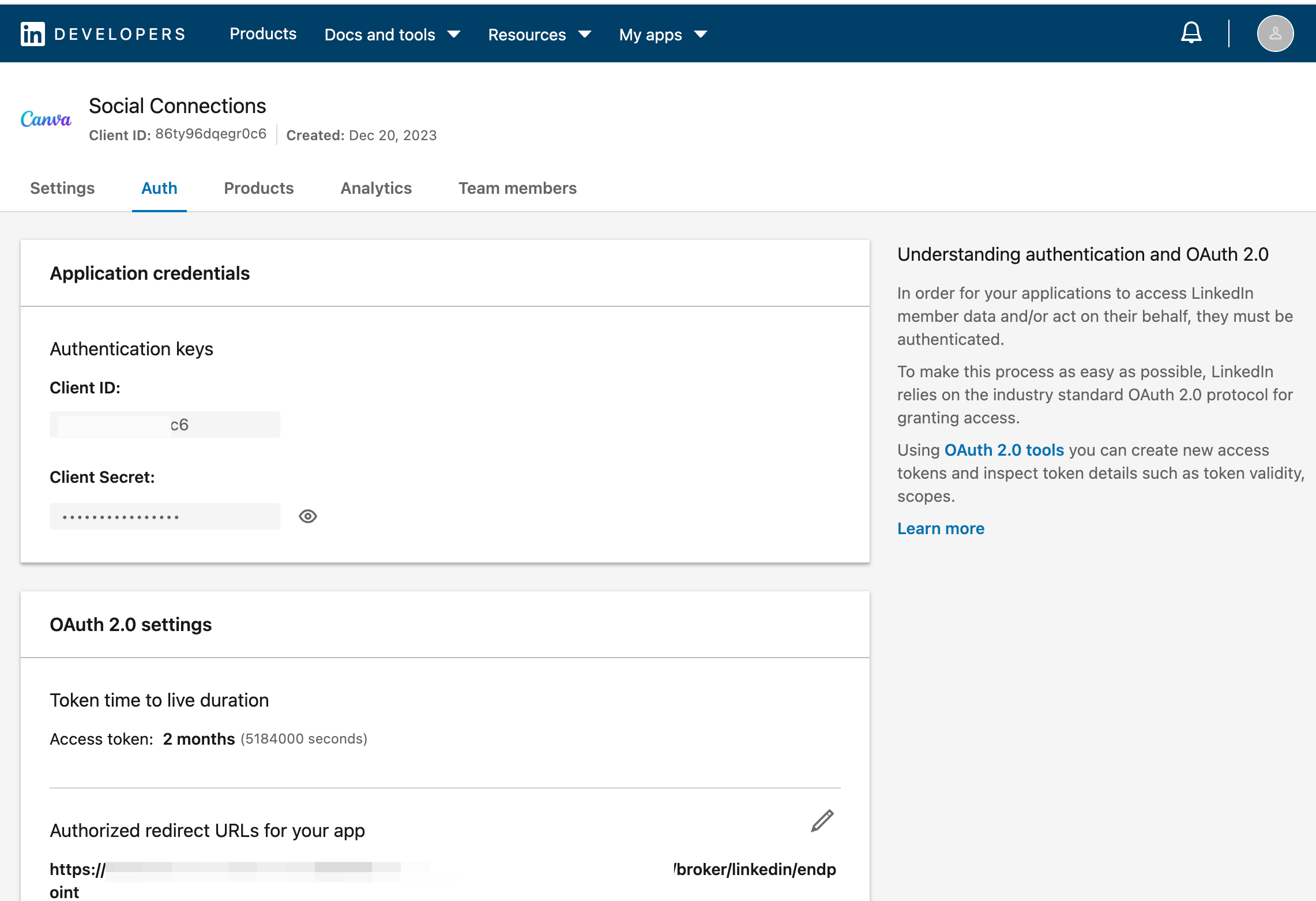Click Authorized redirect URLs for your app label
This screenshot has width=1316, height=901.
point(208,831)
